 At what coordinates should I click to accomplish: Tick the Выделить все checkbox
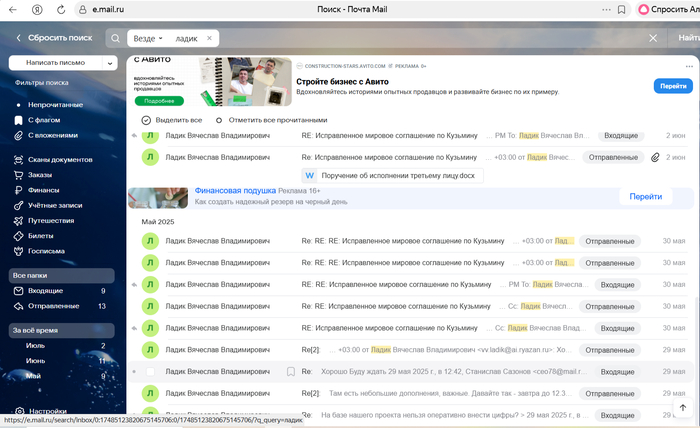click(x=146, y=120)
